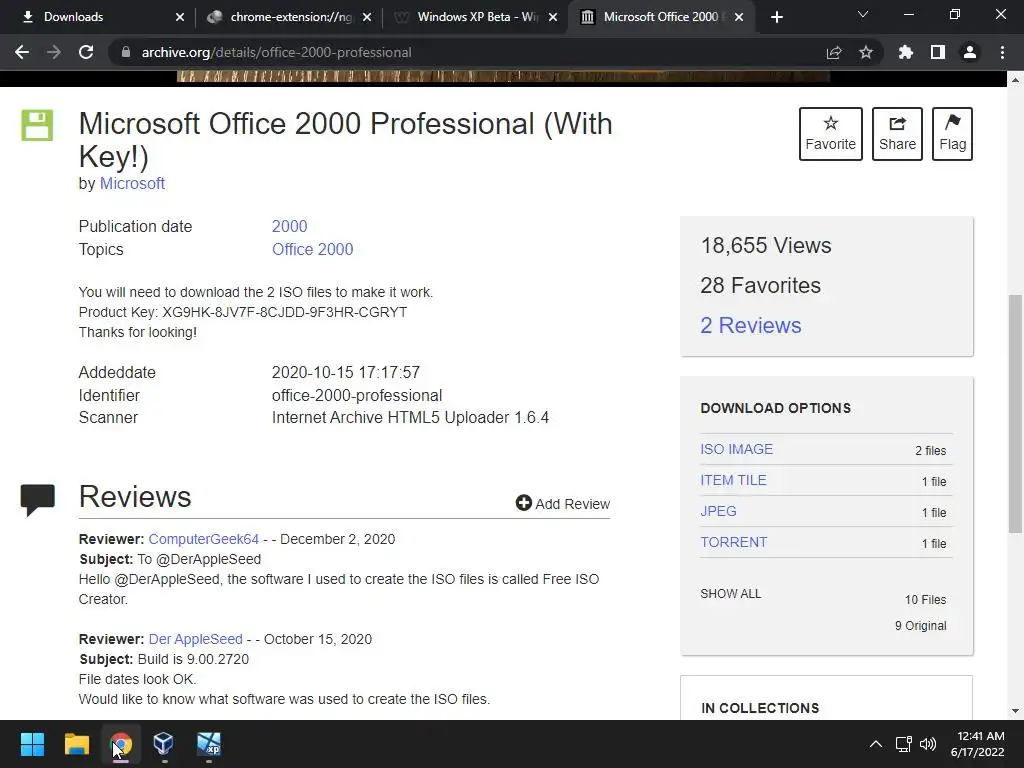This screenshot has height=768, width=1024.
Task: Click the Reviews speech bubble icon
Action: [37, 500]
